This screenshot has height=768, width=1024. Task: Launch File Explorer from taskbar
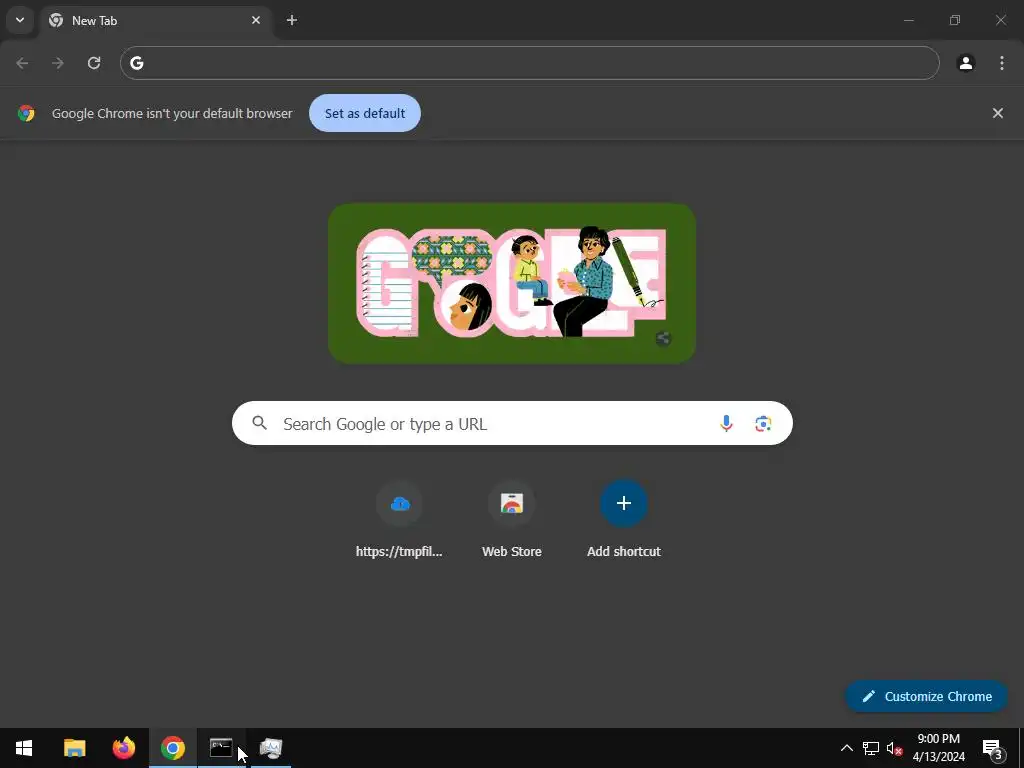click(x=74, y=748)
